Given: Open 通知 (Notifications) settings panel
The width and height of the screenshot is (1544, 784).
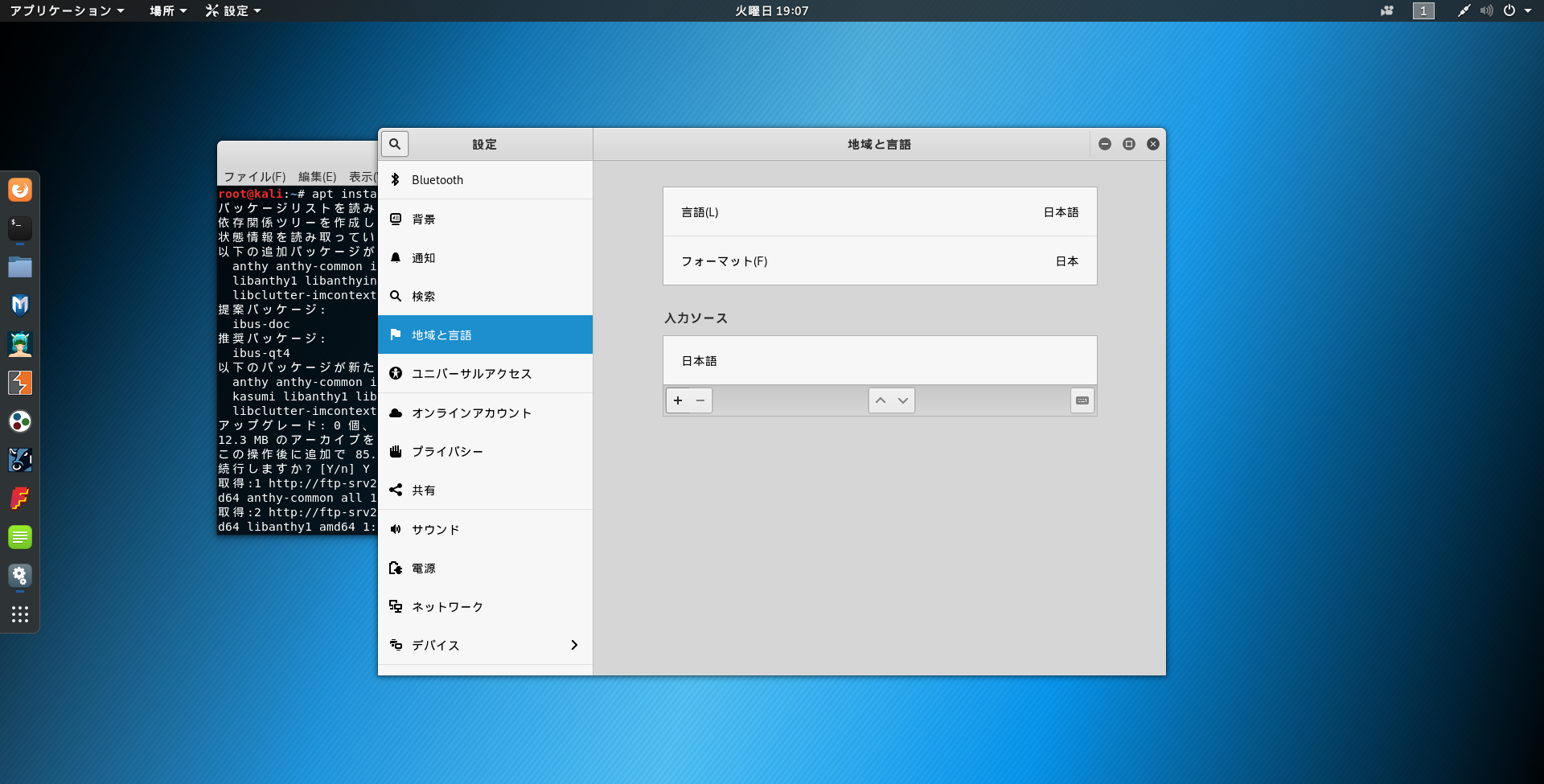Looking at the screenshot, I should coord(485,257).
